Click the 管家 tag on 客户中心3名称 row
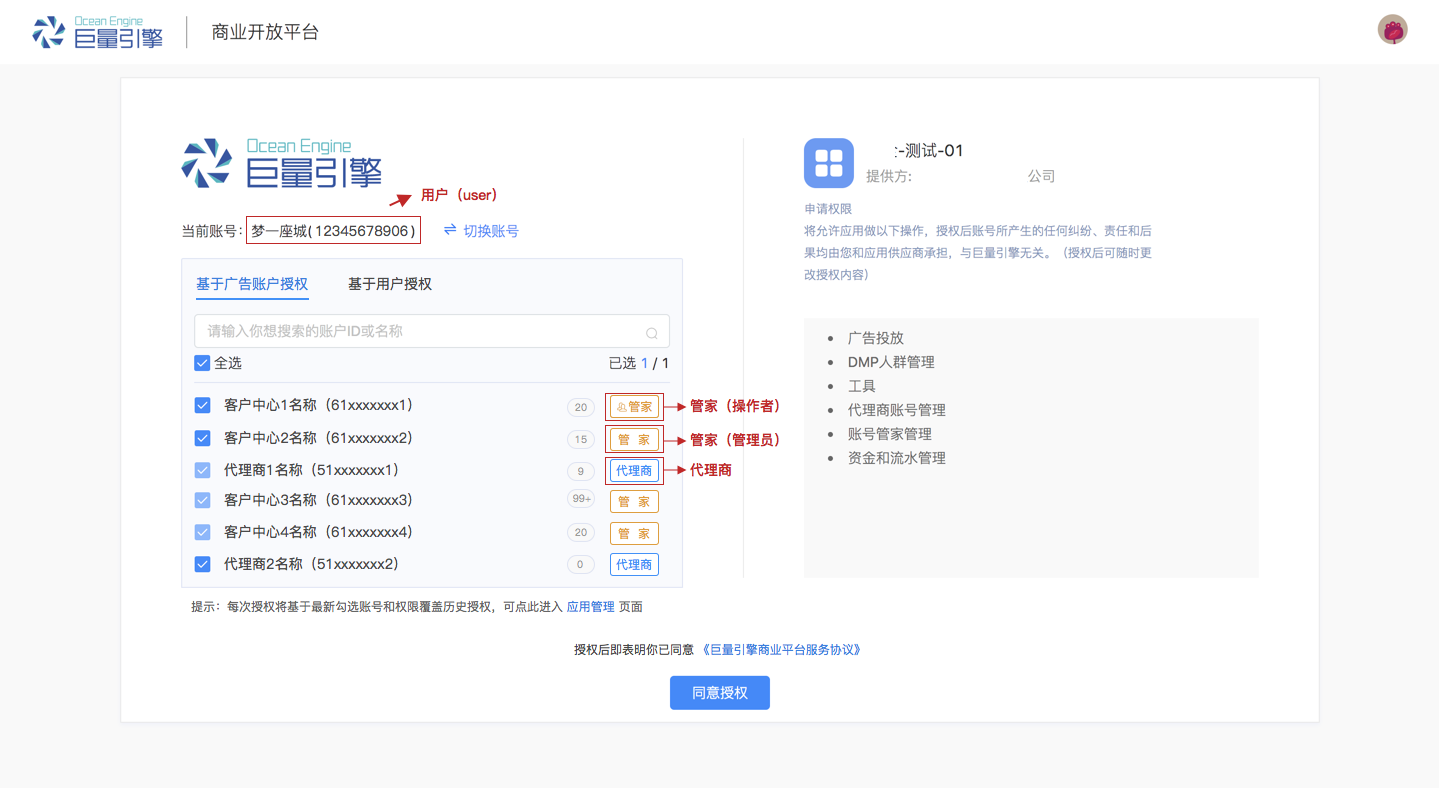This screenshot has width=1439, height=788. [634, 502]
